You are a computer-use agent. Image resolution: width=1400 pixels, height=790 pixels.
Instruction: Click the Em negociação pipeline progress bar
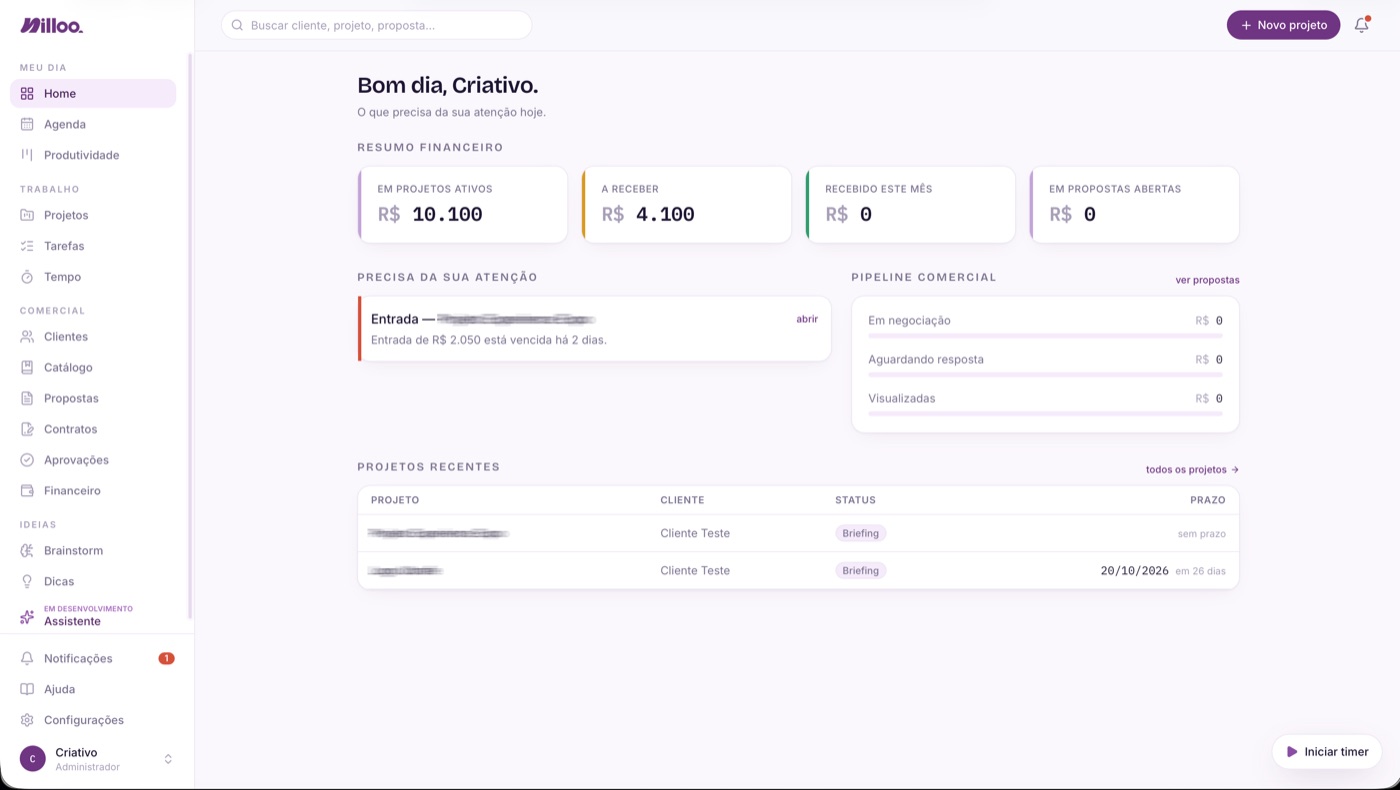pyautogui.click(x=1045, y=336)
